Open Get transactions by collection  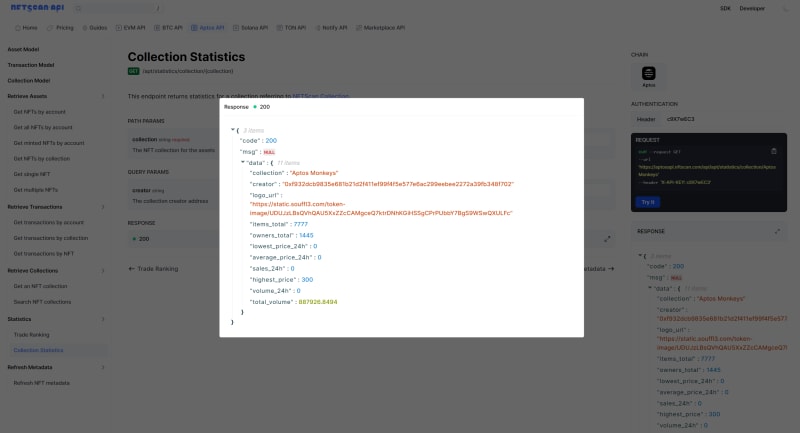pos(51,238)
